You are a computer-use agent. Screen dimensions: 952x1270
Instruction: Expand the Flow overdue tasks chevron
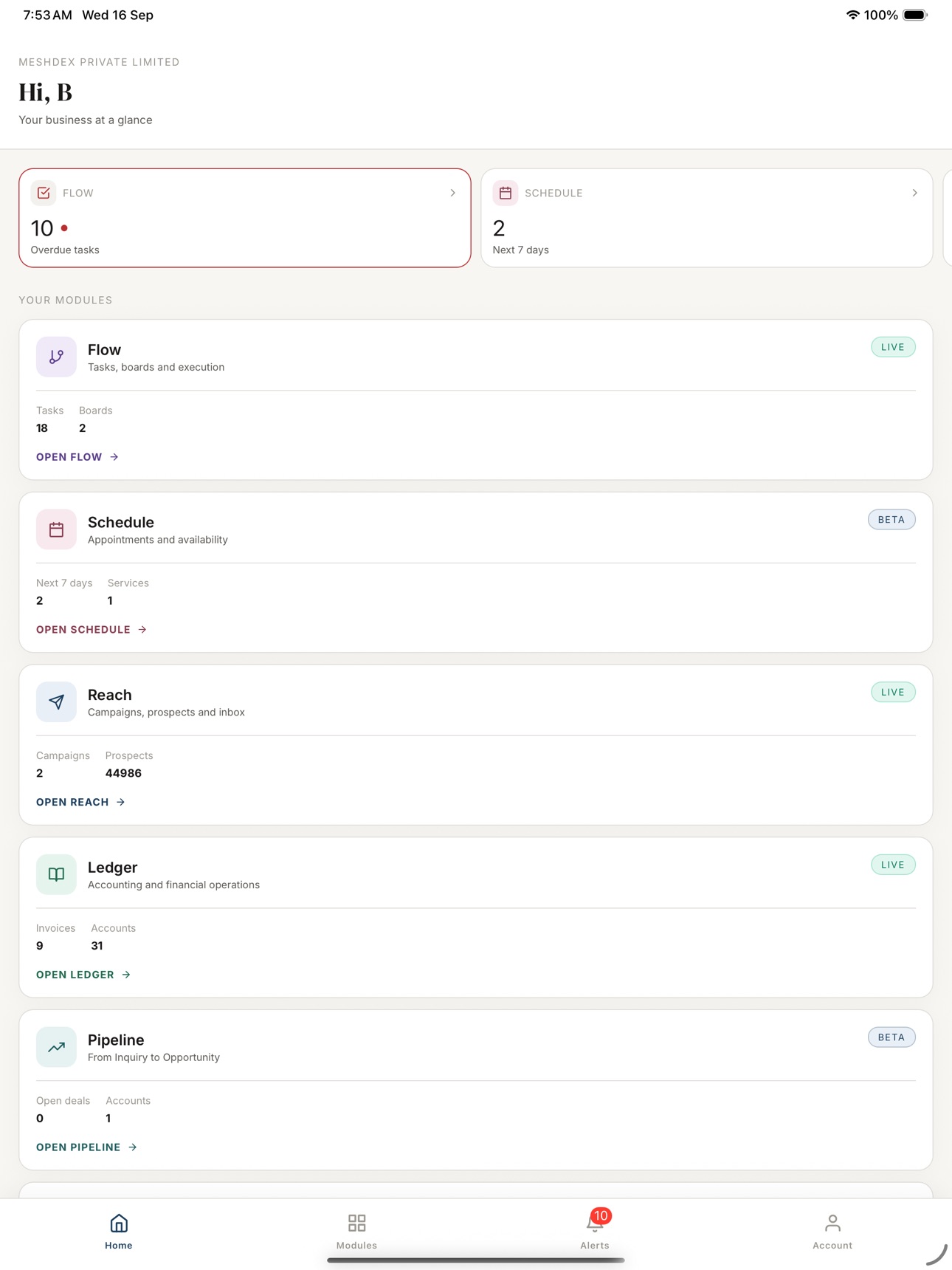[x=453, y=193]
